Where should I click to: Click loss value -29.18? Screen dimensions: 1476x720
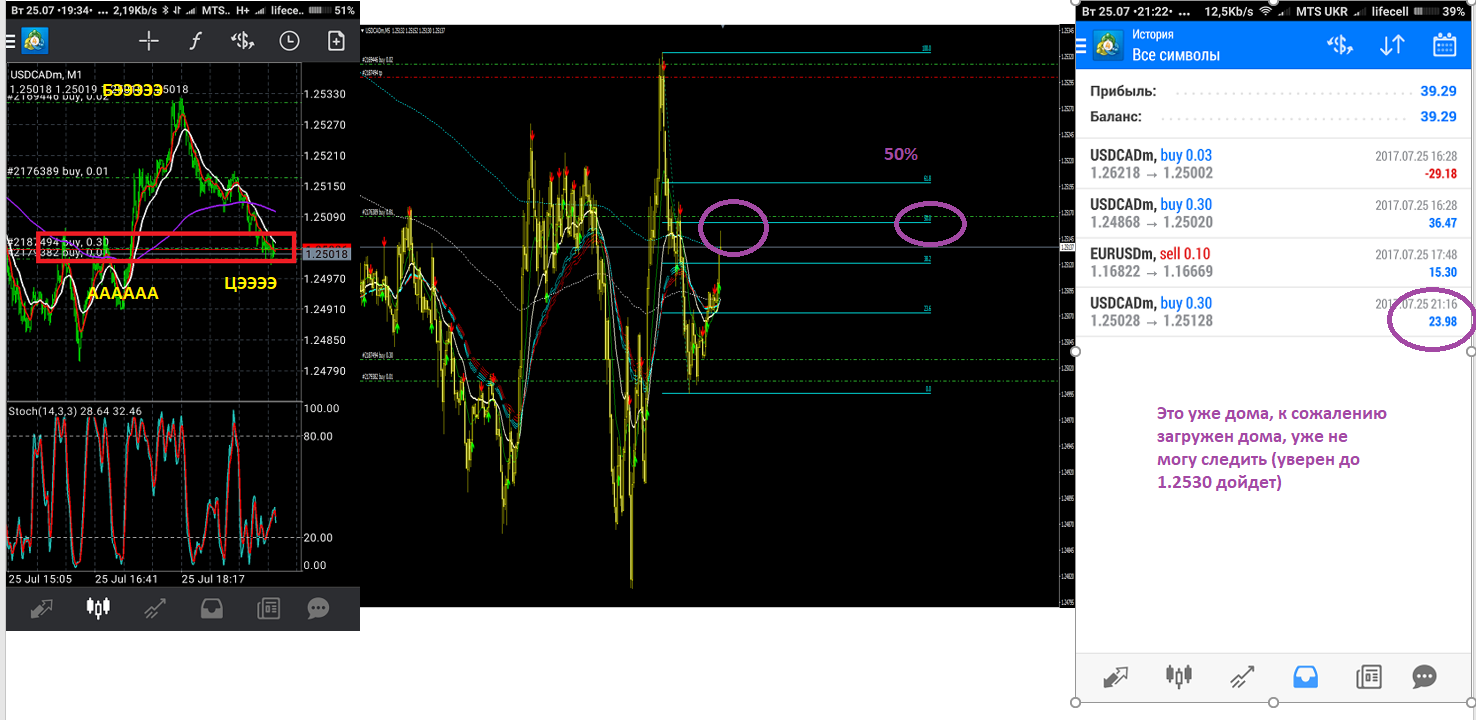click(x=1440, y=174)
